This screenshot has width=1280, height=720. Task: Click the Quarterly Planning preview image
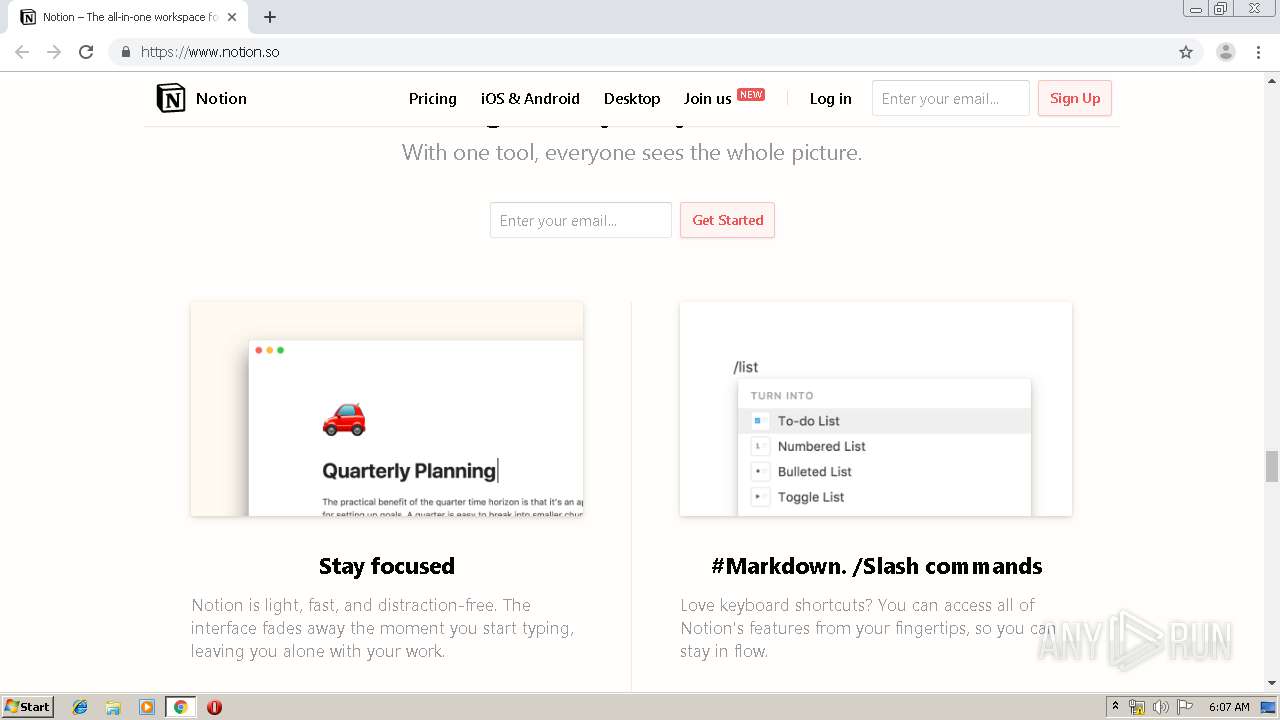pyautogui.click(x=387, y=409)
